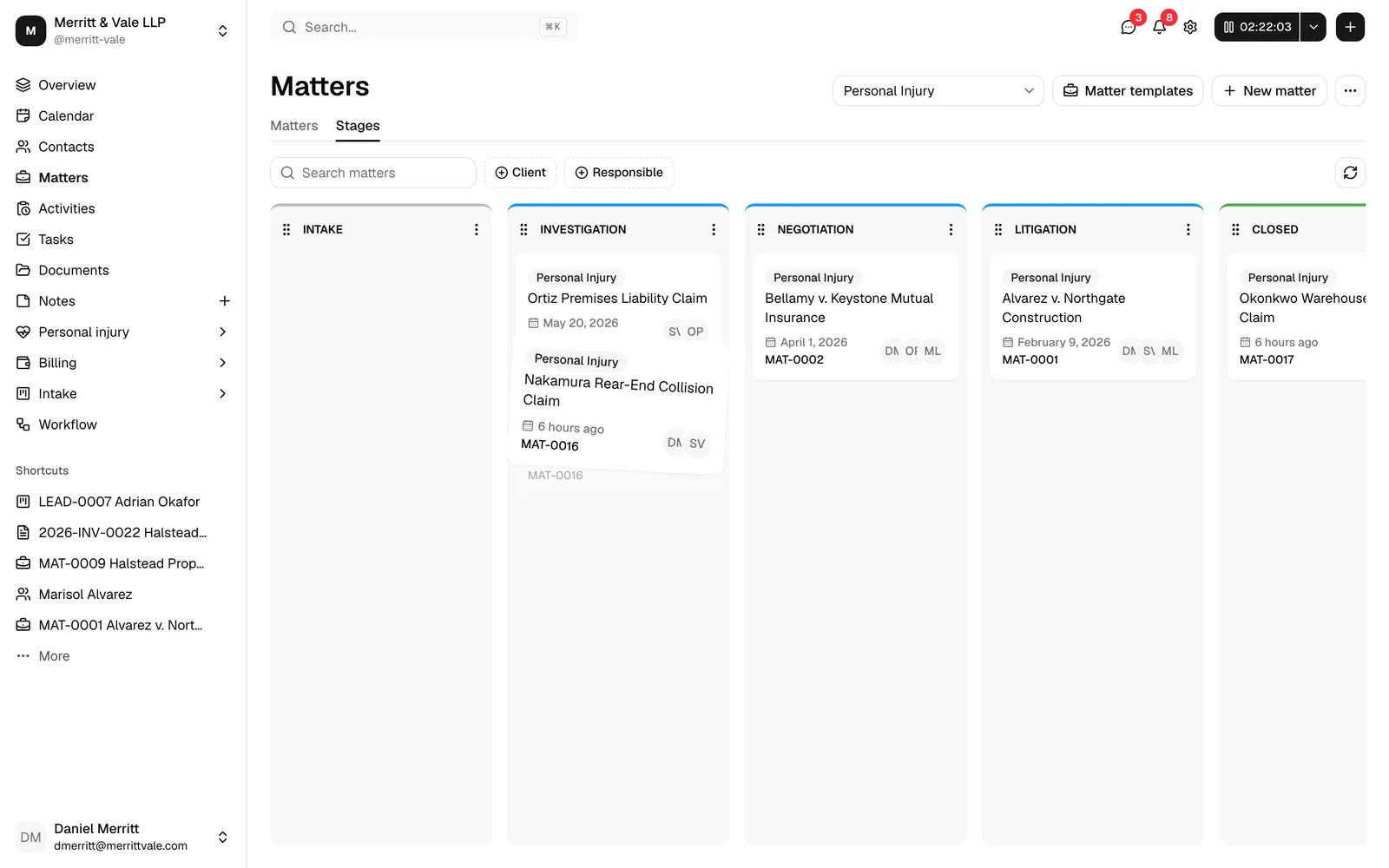Switch to the Matters tab
This screenshot has height=868, width=1389.
point(294,126)
